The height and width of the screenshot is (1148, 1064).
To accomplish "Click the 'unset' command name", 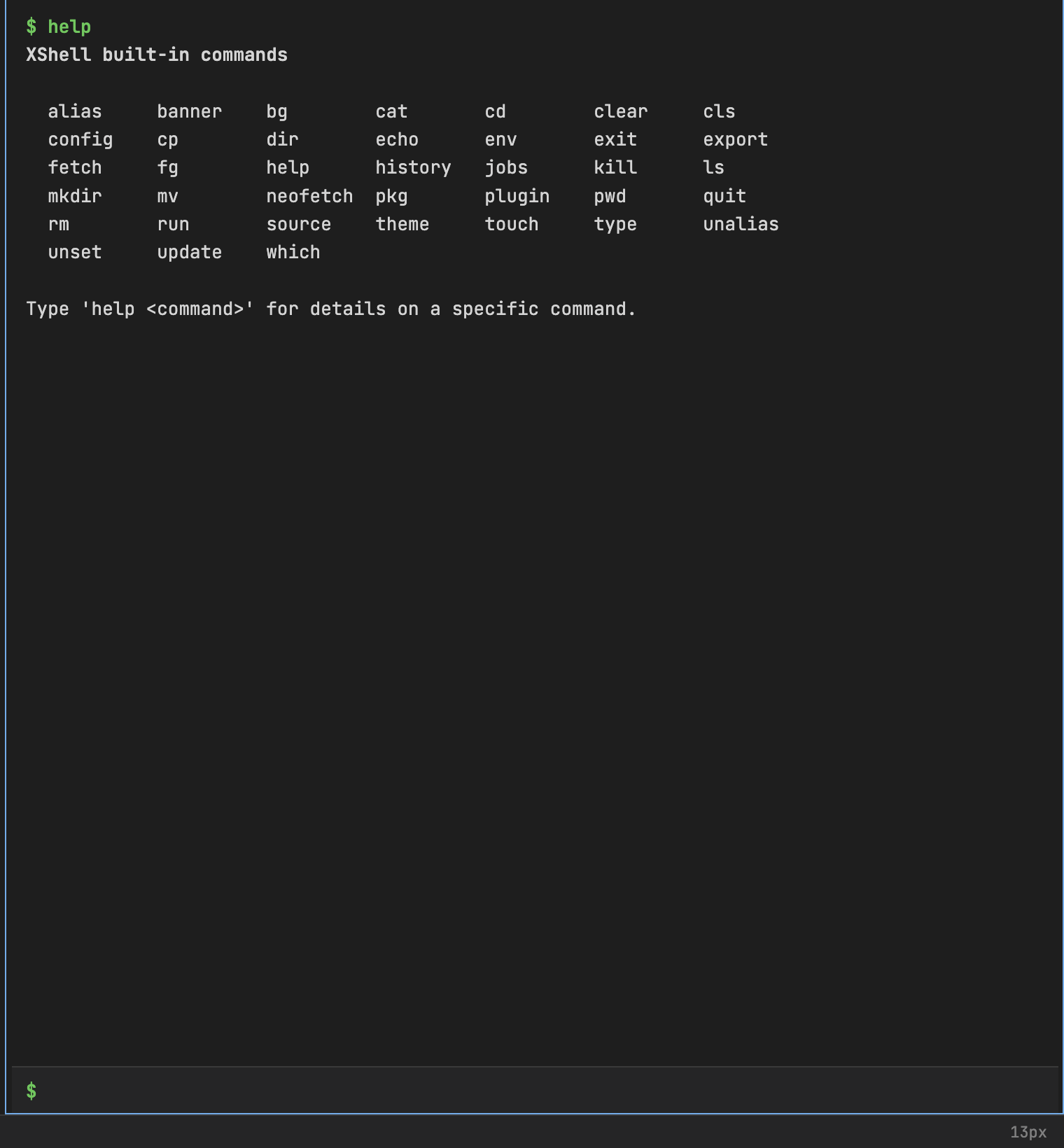I will (75, 253).
